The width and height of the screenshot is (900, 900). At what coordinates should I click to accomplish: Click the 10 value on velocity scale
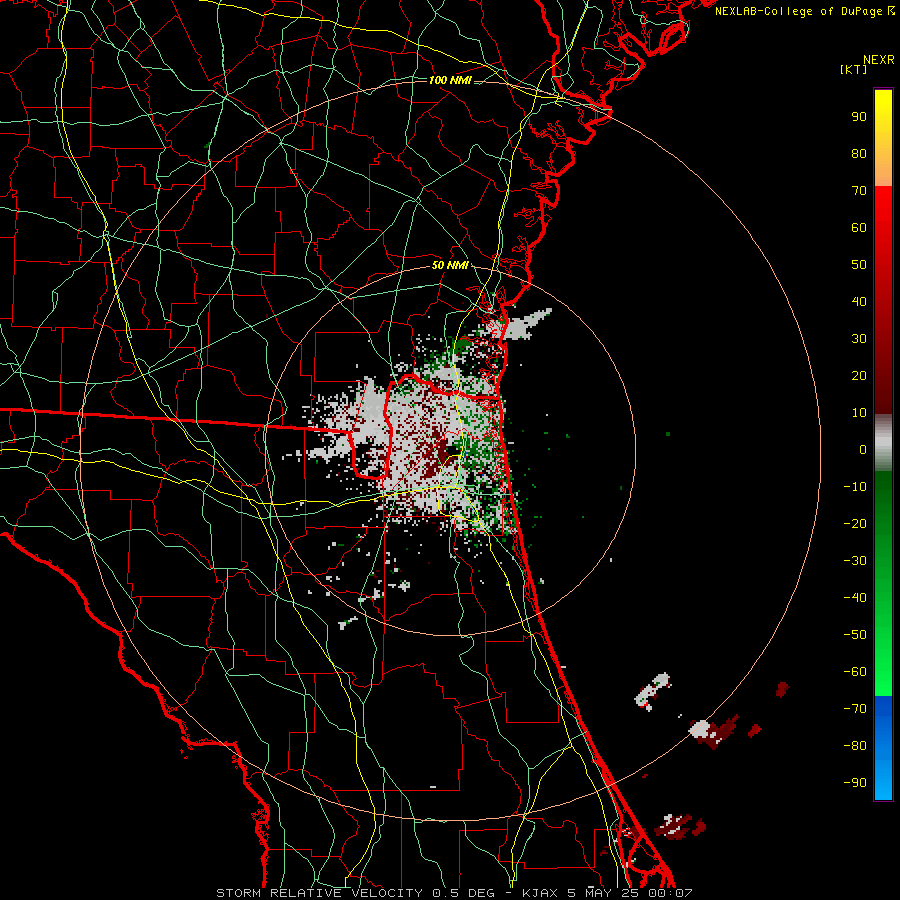(859, 413)
